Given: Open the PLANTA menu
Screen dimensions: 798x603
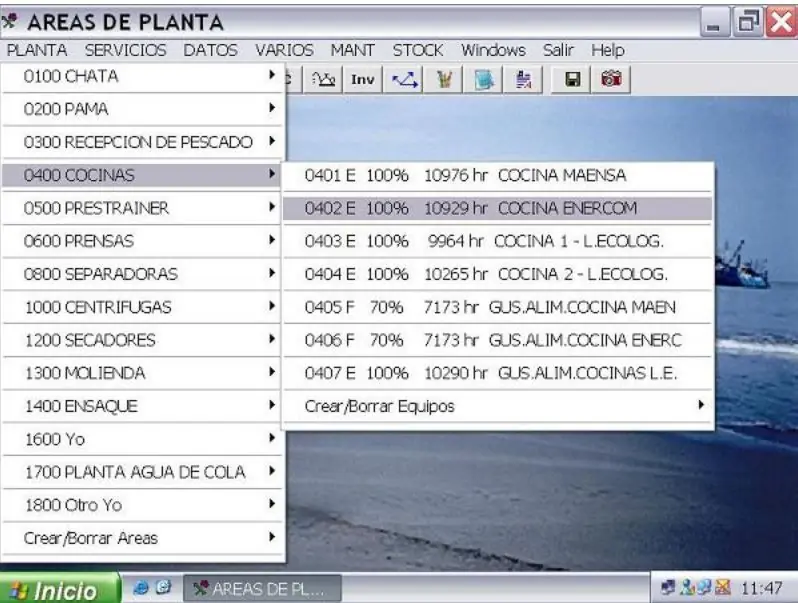Looking at the screenshot, I should pyautogui.click(x=37, y=50).
